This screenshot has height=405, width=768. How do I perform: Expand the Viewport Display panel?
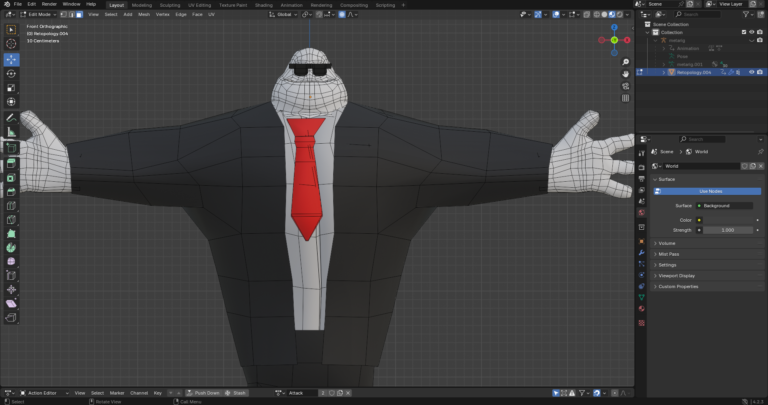pos(676,275)
